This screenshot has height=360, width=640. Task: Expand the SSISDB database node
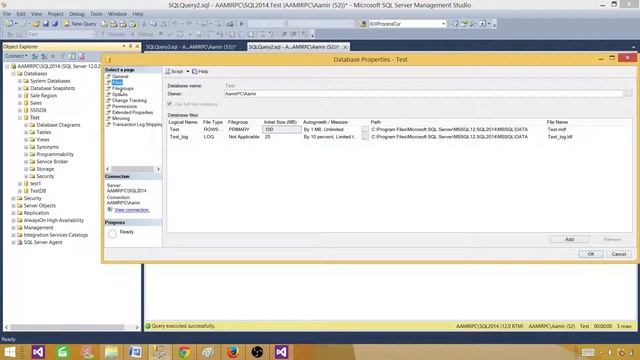click(x=20, y=111)
